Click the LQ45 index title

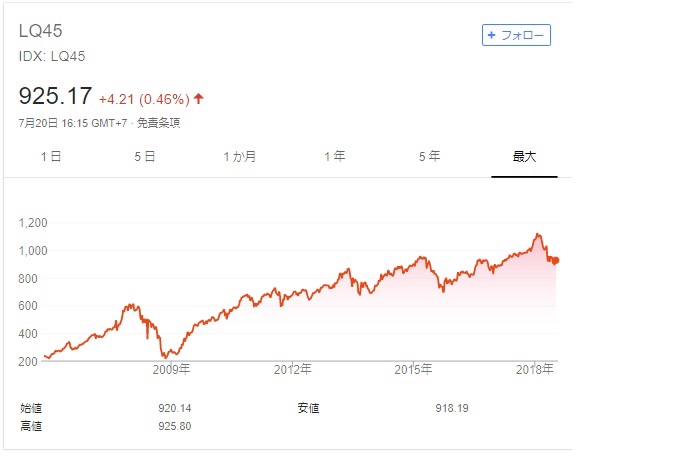pyautogui.click(x=40, y=31)
